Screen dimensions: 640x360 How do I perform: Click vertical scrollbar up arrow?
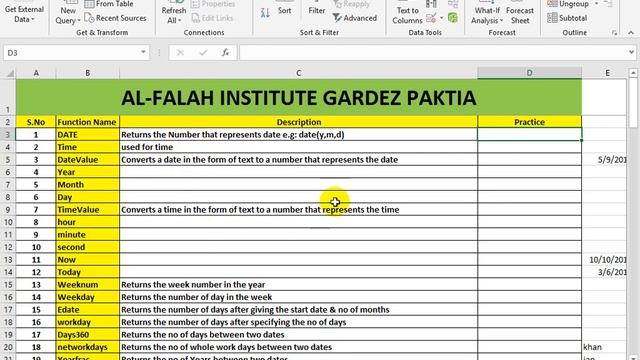tap(633, 73)
